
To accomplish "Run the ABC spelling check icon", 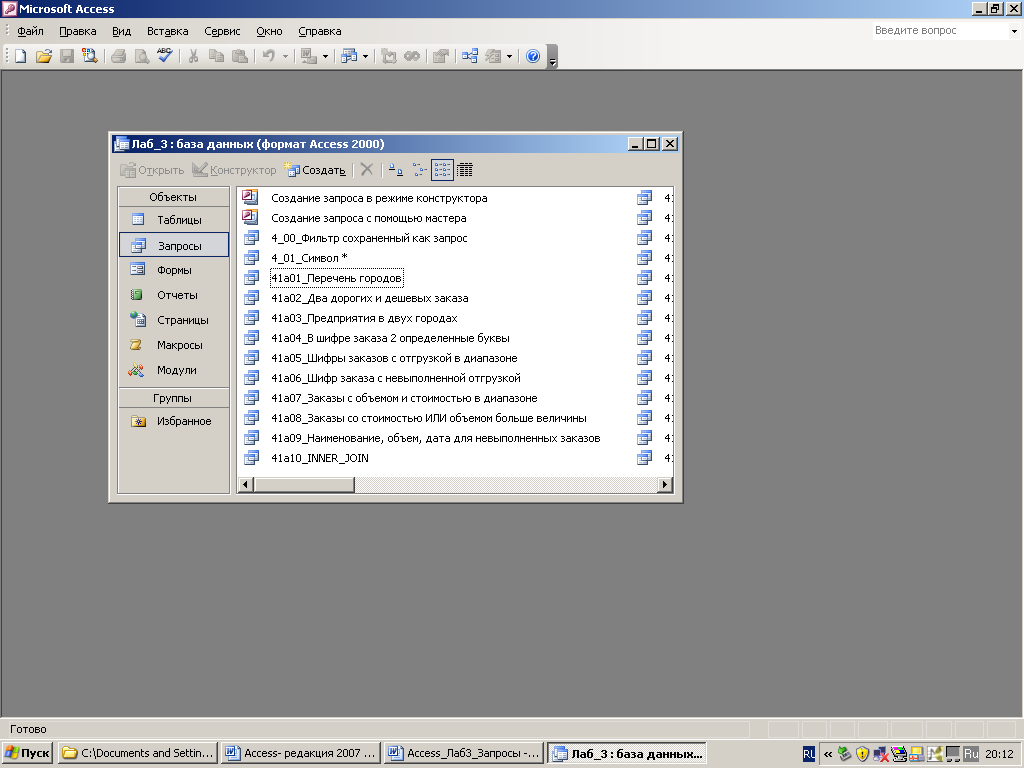I will tap(165, 56).
